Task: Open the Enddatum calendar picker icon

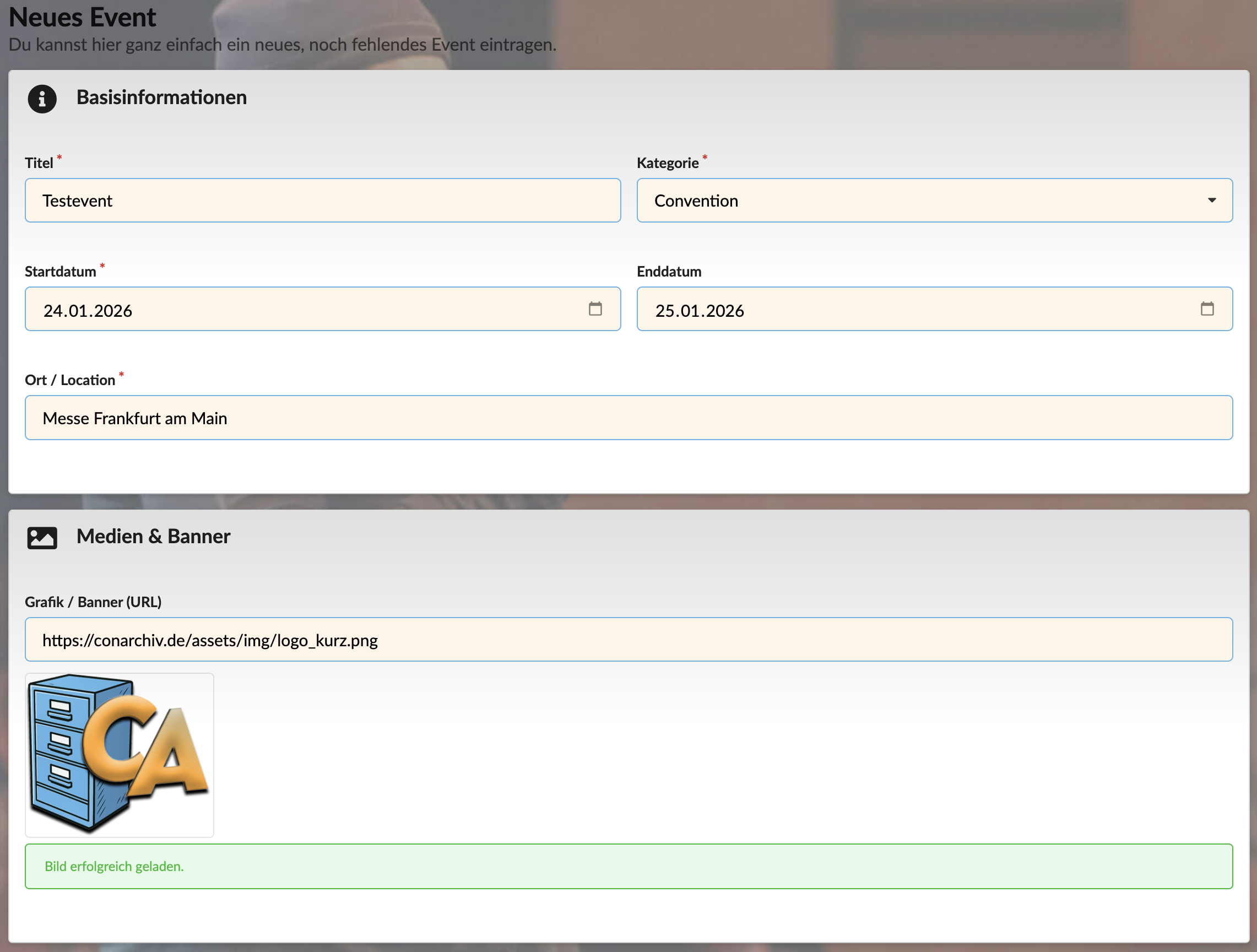Action: point(1207,309)
